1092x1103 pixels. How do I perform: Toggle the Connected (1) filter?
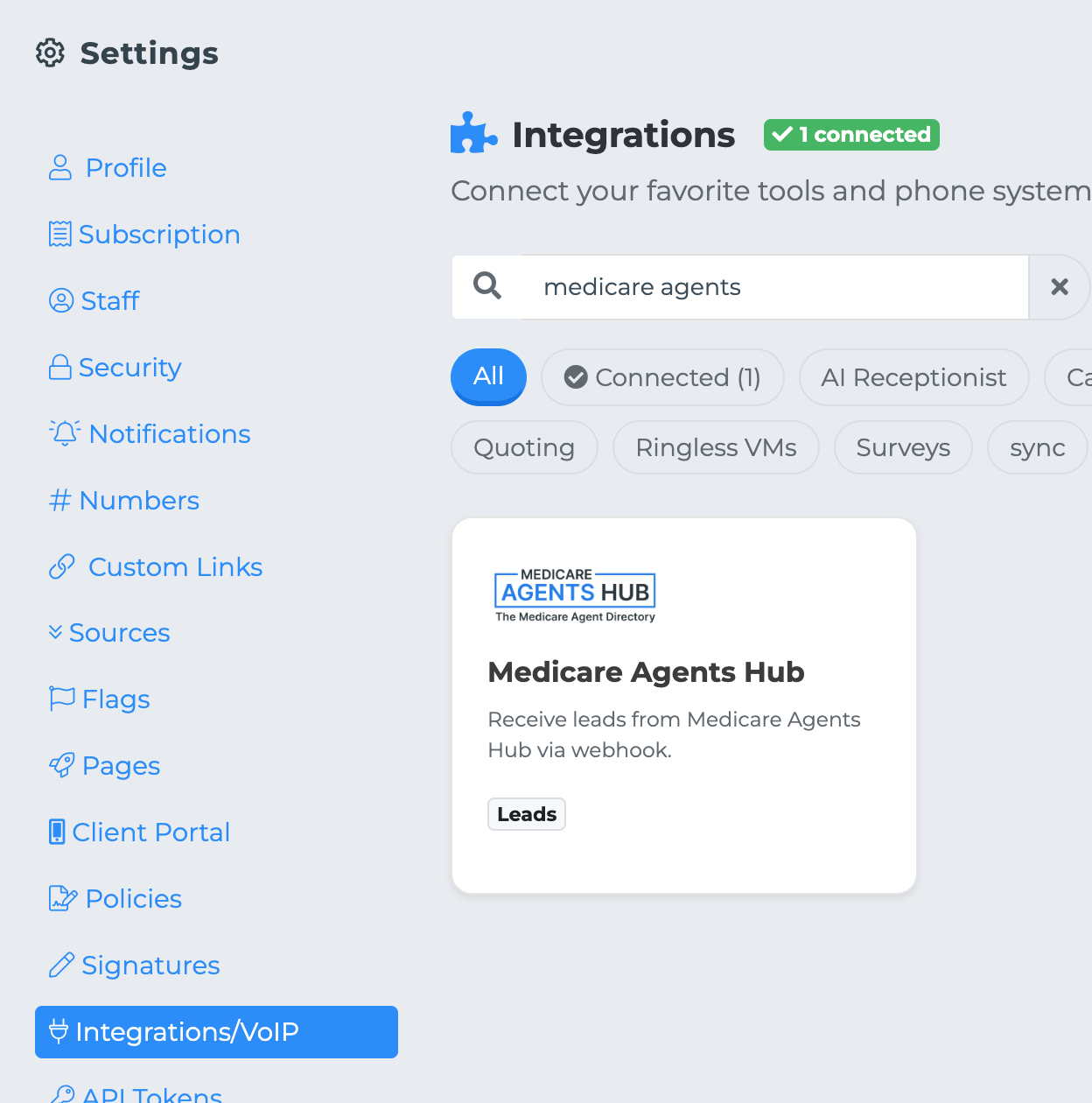click(662, 377)
